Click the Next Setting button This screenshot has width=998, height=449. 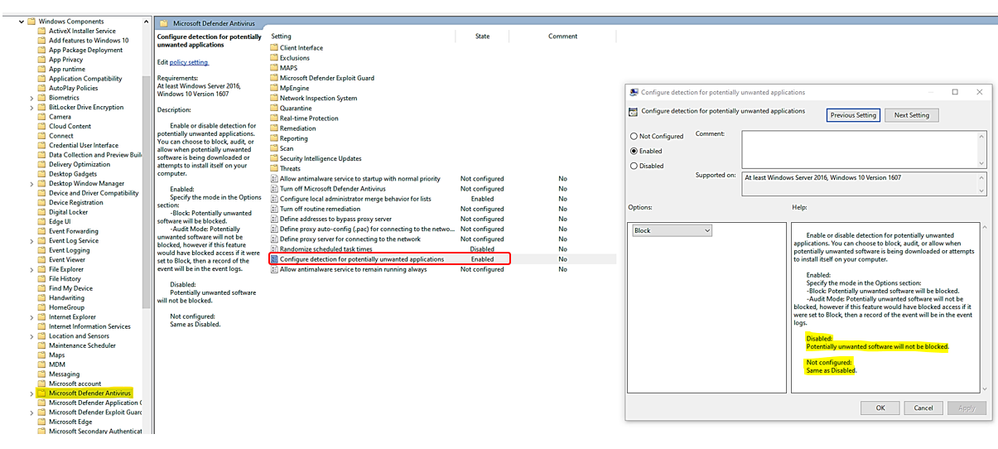[911, 115]
